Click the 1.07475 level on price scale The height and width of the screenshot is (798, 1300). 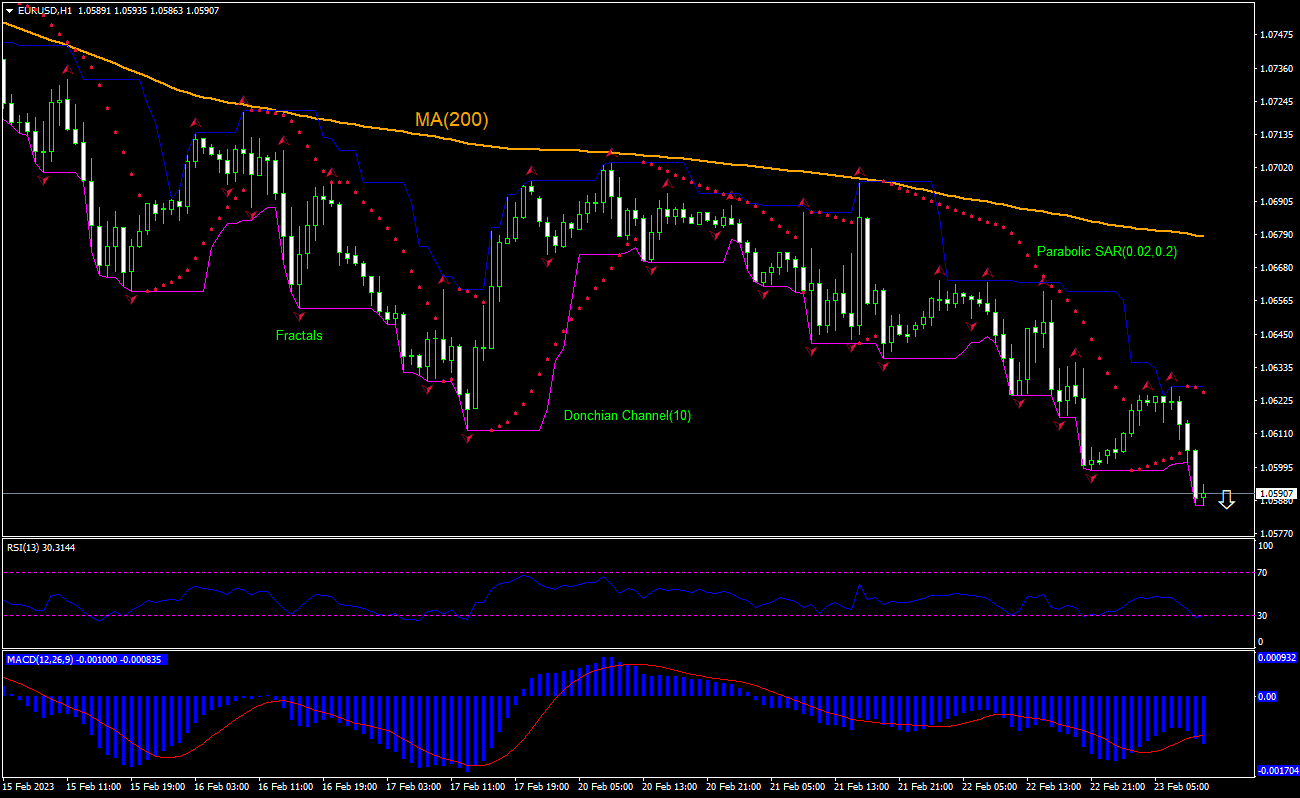[1275, 35]
